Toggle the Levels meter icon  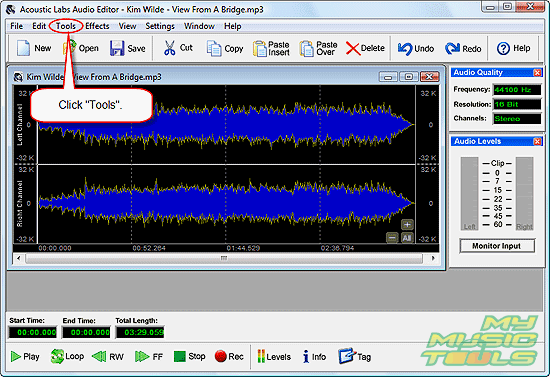click(261, 357)
